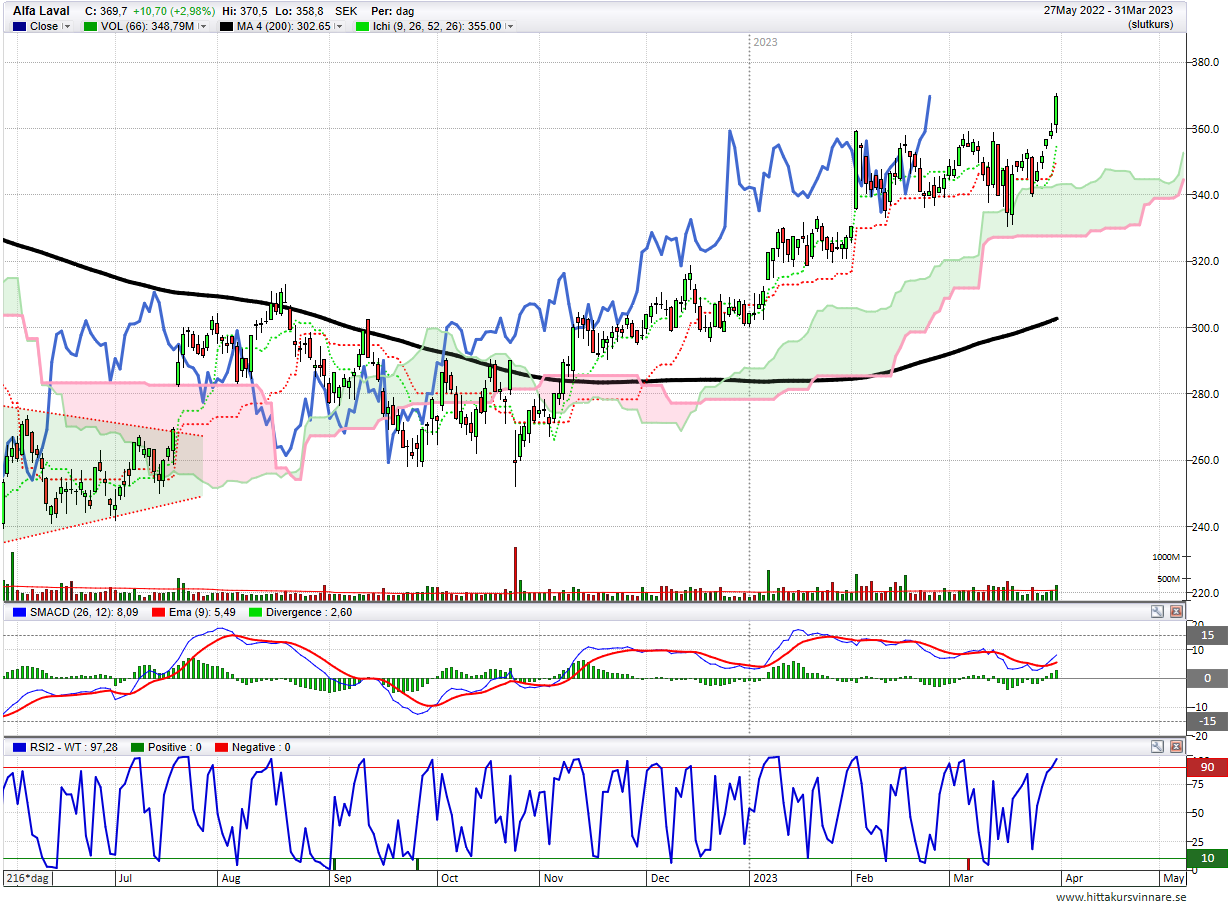
Task: Open RSI2 panel settings wrench icon
Action: click(1157, 746)
